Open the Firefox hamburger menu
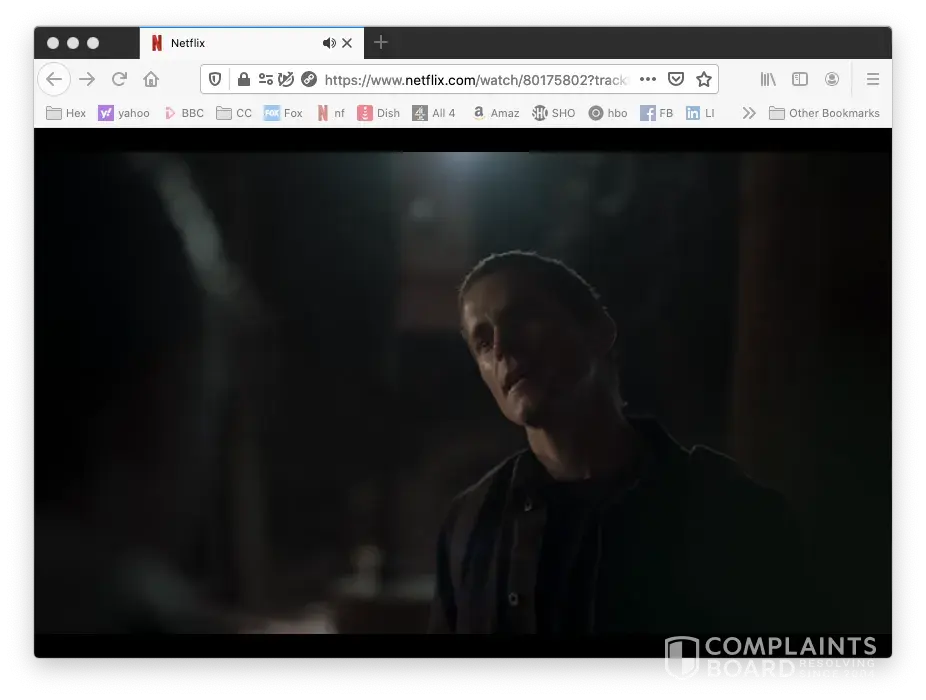 click(x=872, y=79)
